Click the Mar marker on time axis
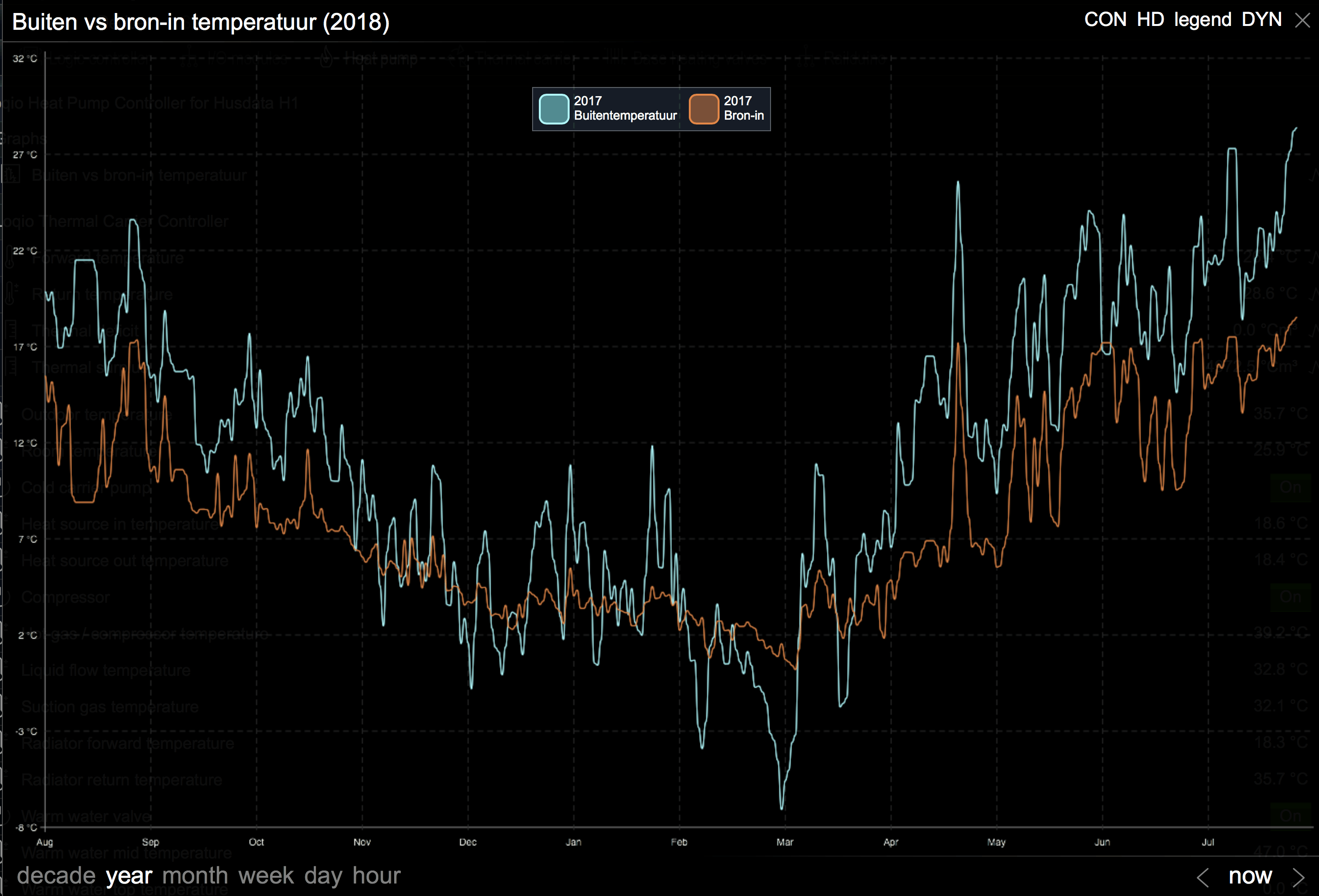1319x896 pixels. coord(784,842)
